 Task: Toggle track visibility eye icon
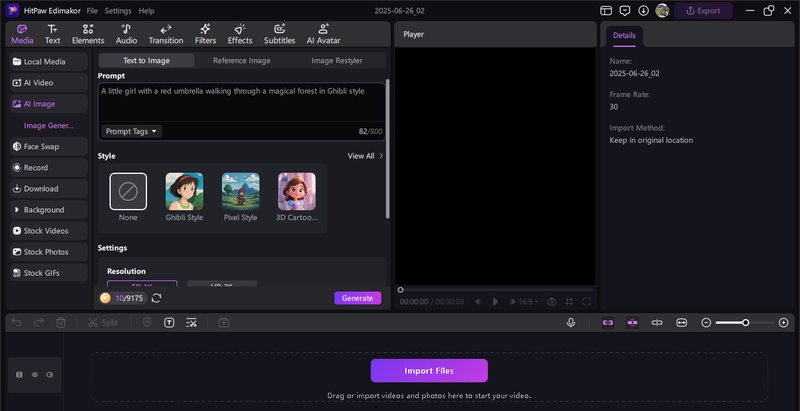[x=35, y=375]
